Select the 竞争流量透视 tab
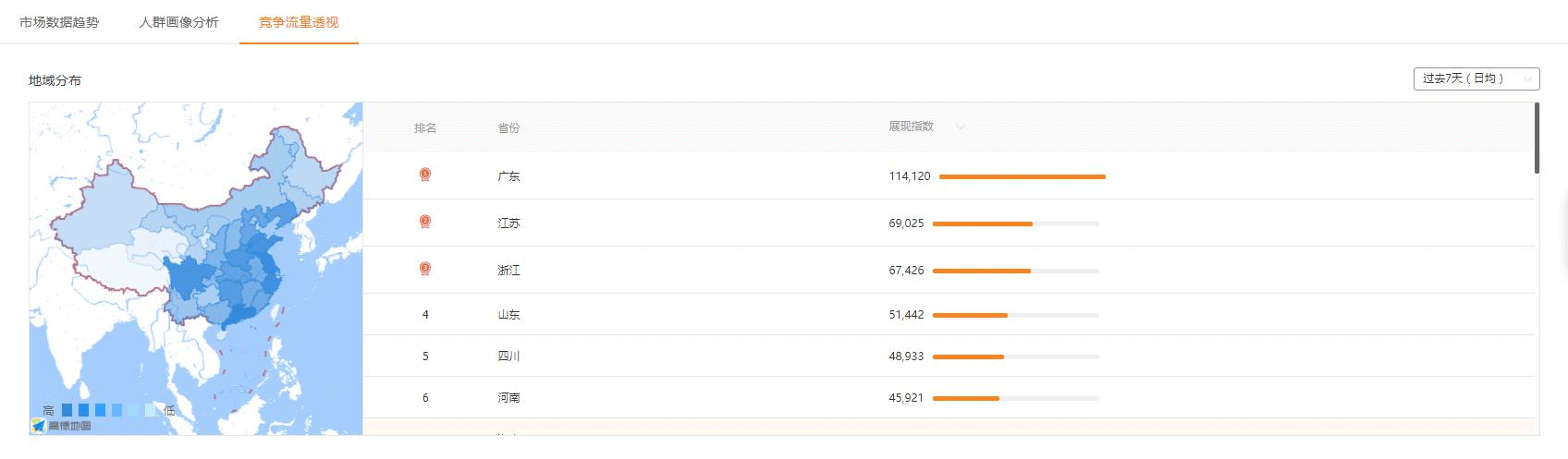Image resolution: width=1568 pixels, height=459 pixels. point(299,22)
